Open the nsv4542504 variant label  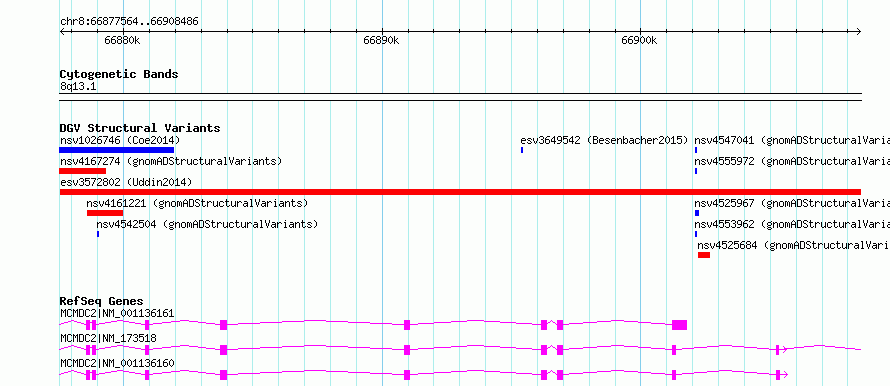pyautogui.click(x=207, y=224)
